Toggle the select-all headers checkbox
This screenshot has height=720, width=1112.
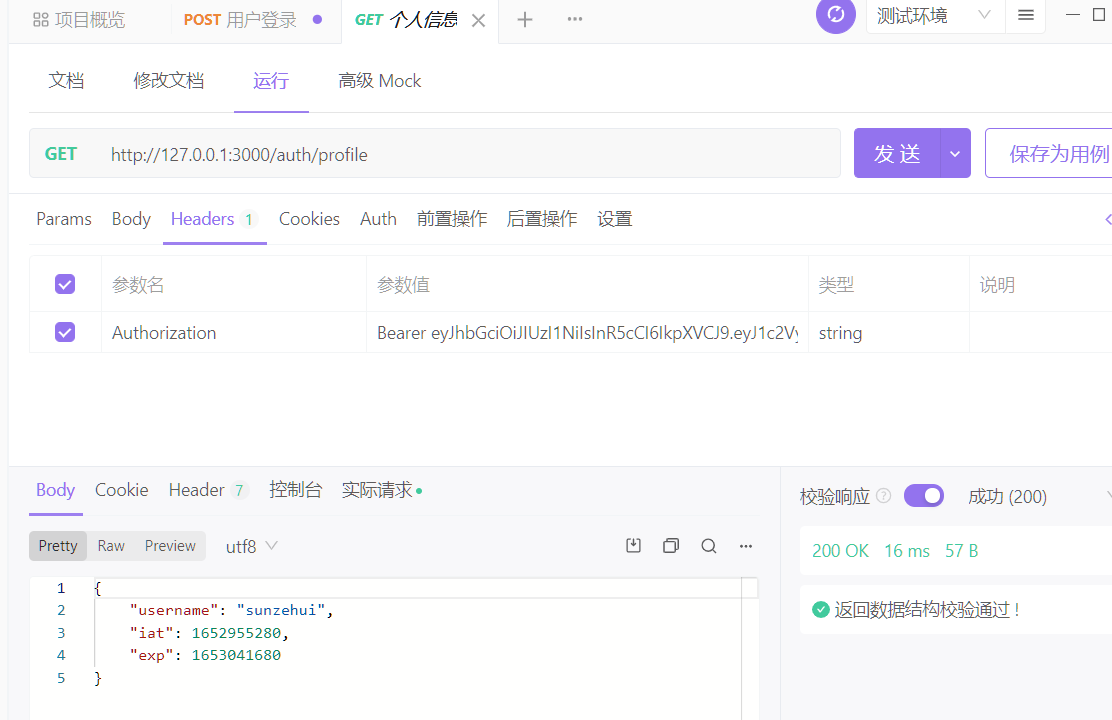click(65, 285)
